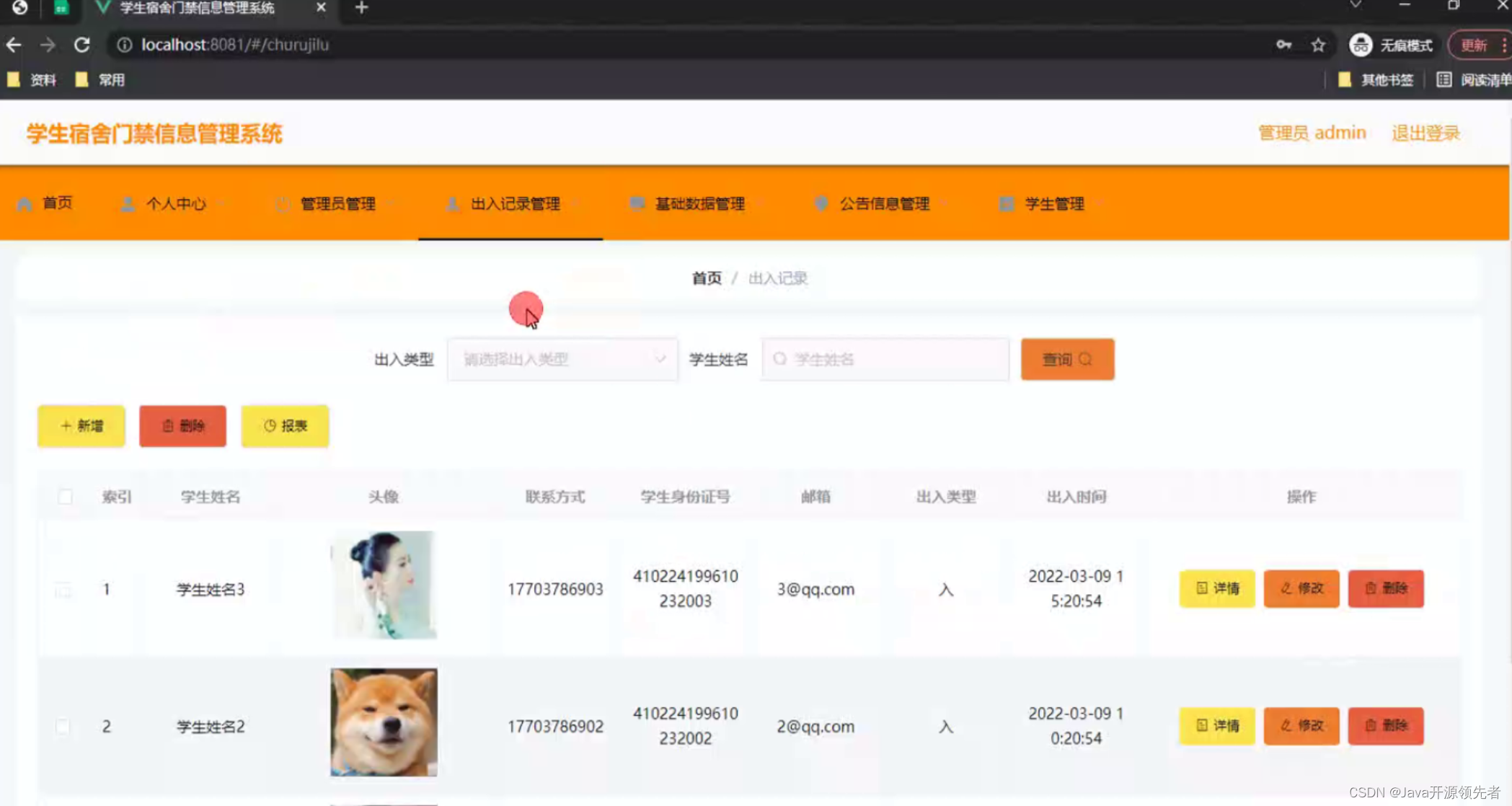This screenshot has height=806, width=1512.
Task: Click the 查询 search button
Action: pyautogui.click(x=1067, y=359)
